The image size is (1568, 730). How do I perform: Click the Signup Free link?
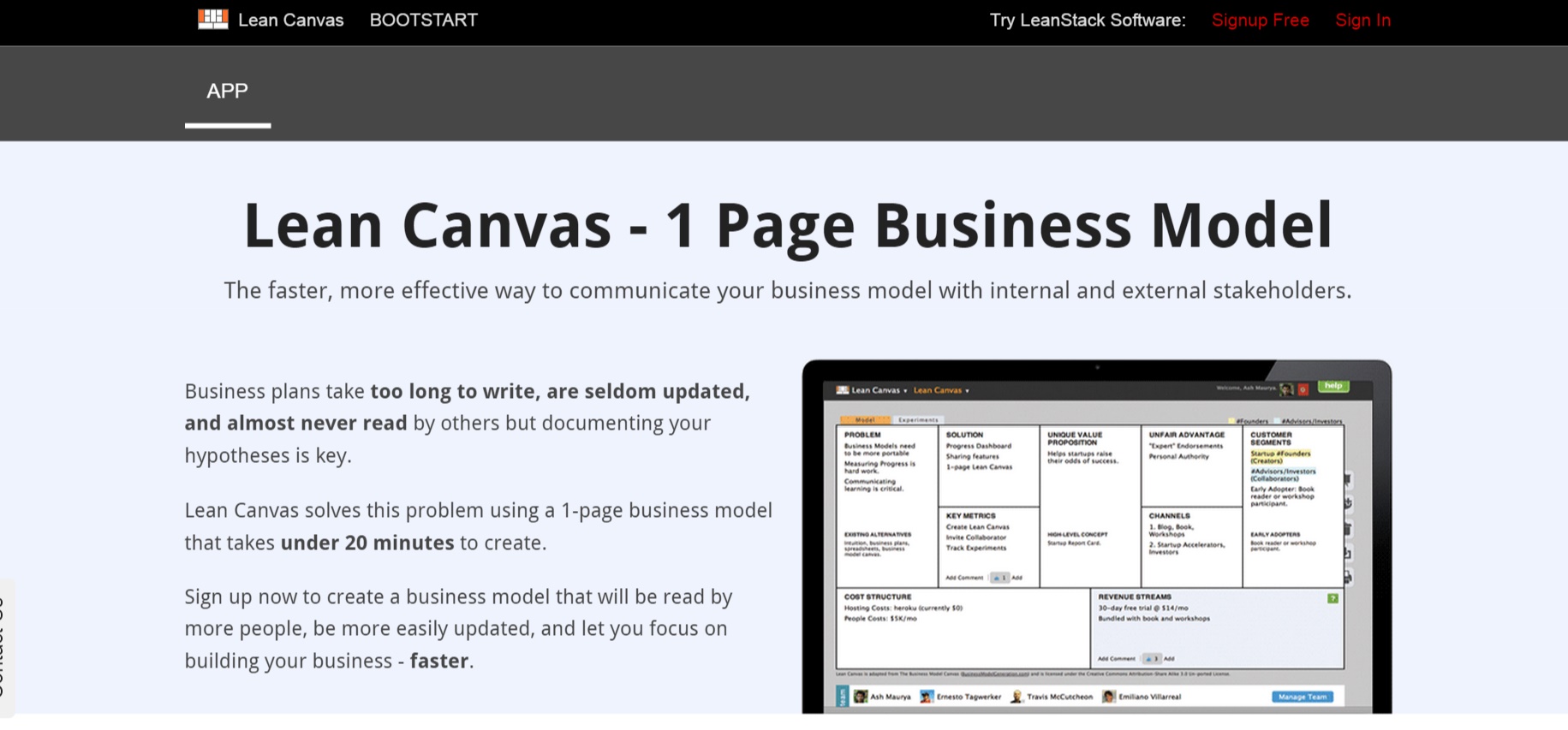click(1260, 20)
